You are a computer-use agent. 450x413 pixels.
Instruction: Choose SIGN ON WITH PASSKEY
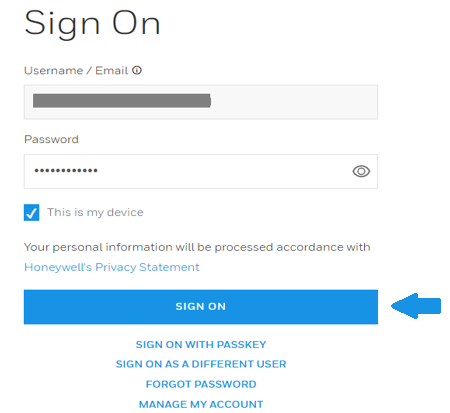(x=201, y=345)
